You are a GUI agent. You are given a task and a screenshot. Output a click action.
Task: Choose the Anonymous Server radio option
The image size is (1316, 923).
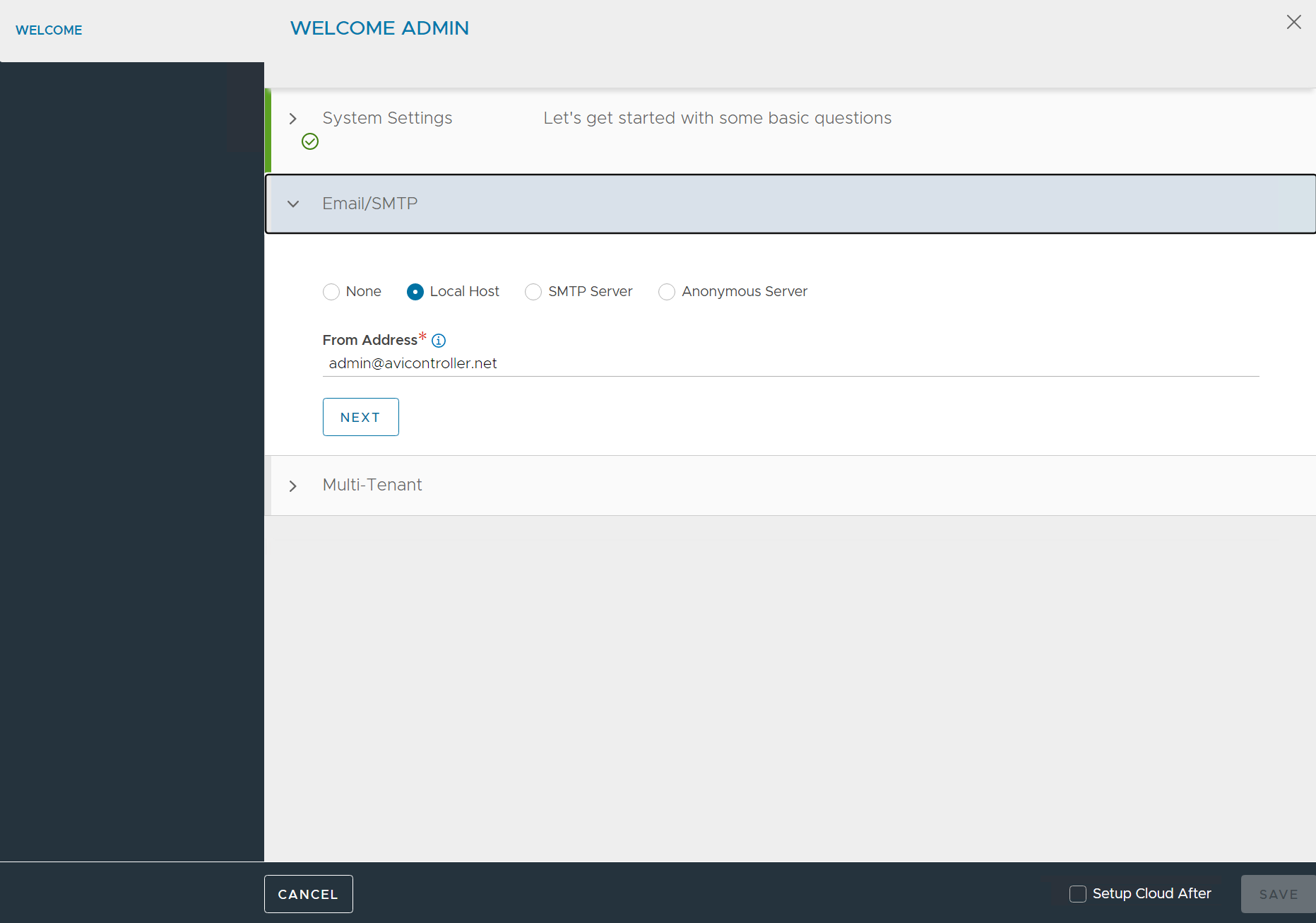(667, 292)
